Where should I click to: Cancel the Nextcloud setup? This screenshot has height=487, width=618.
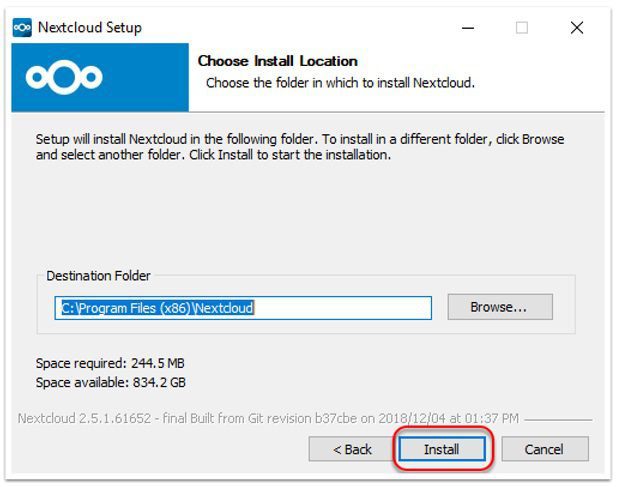545,449
